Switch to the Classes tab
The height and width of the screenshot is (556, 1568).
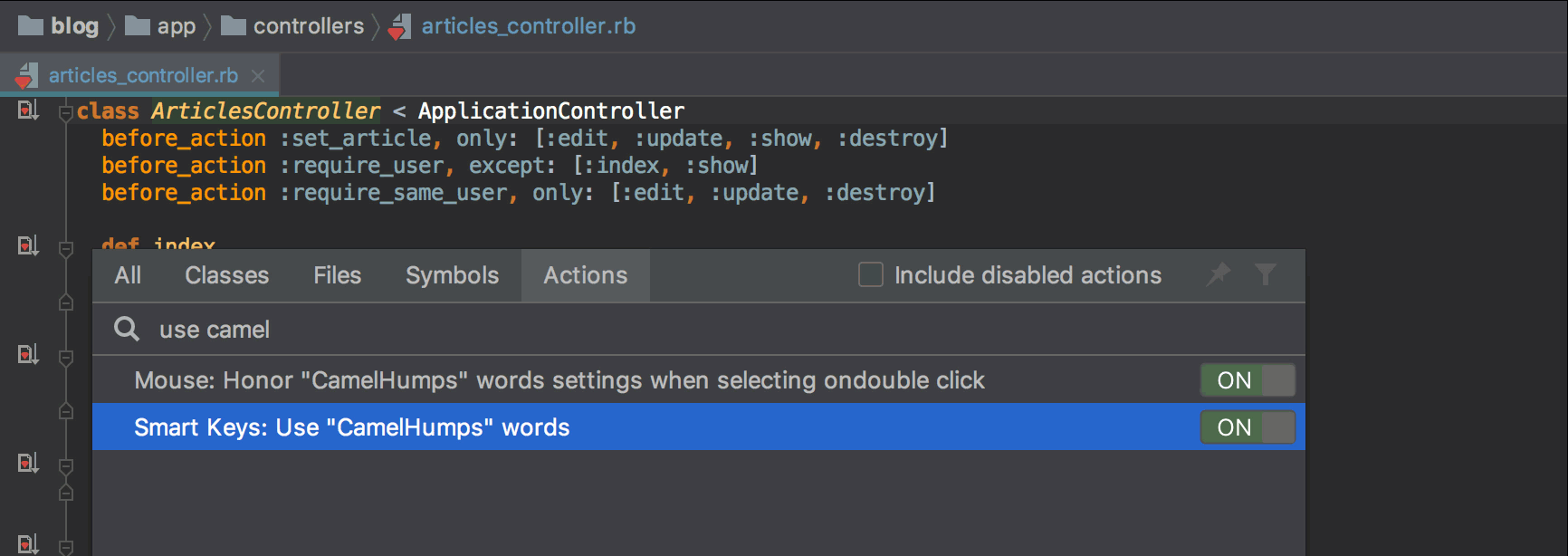[x=227, y=275]
